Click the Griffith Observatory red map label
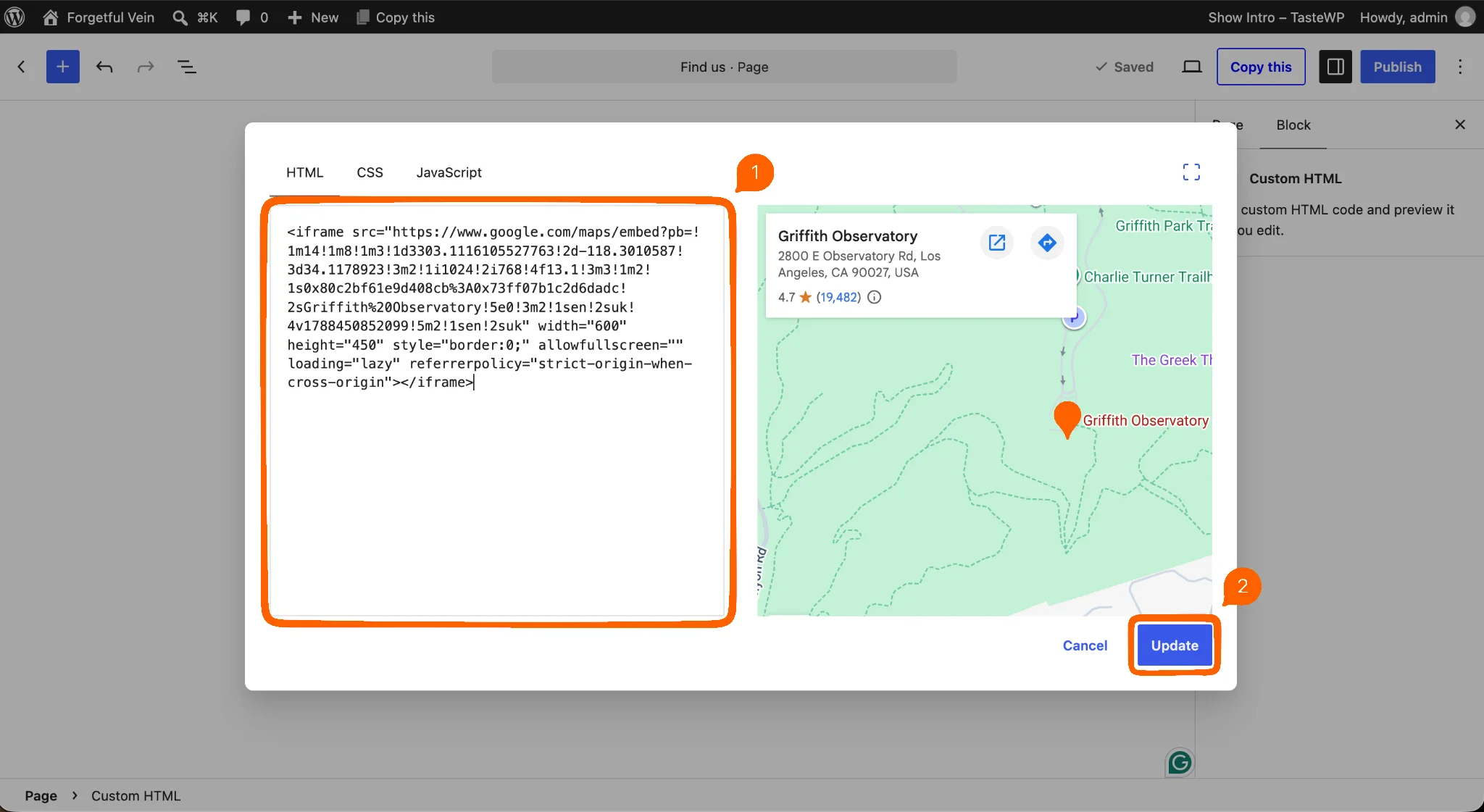This screenshot has height=812, width=1484. (x=1146, y=421)
